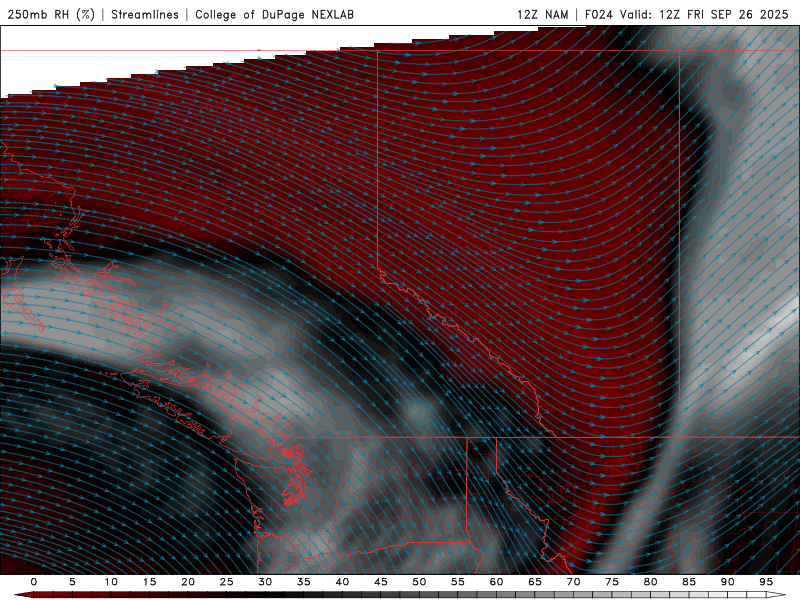Select the colorbar label "50"
The width and height of the screenshot is (800, 600).
[x=419, y=582]
